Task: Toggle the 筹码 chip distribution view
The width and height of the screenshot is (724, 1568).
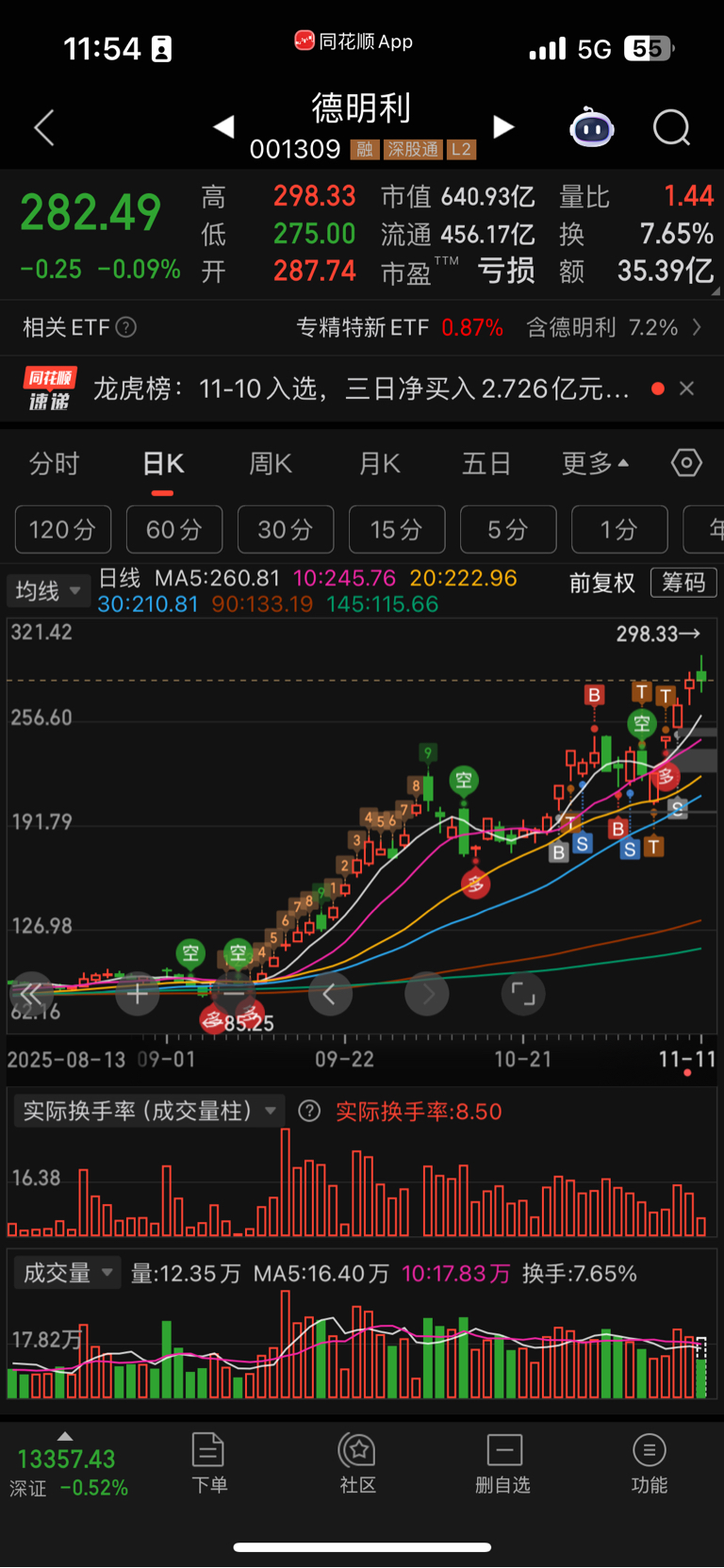Action: click(683, 583)
